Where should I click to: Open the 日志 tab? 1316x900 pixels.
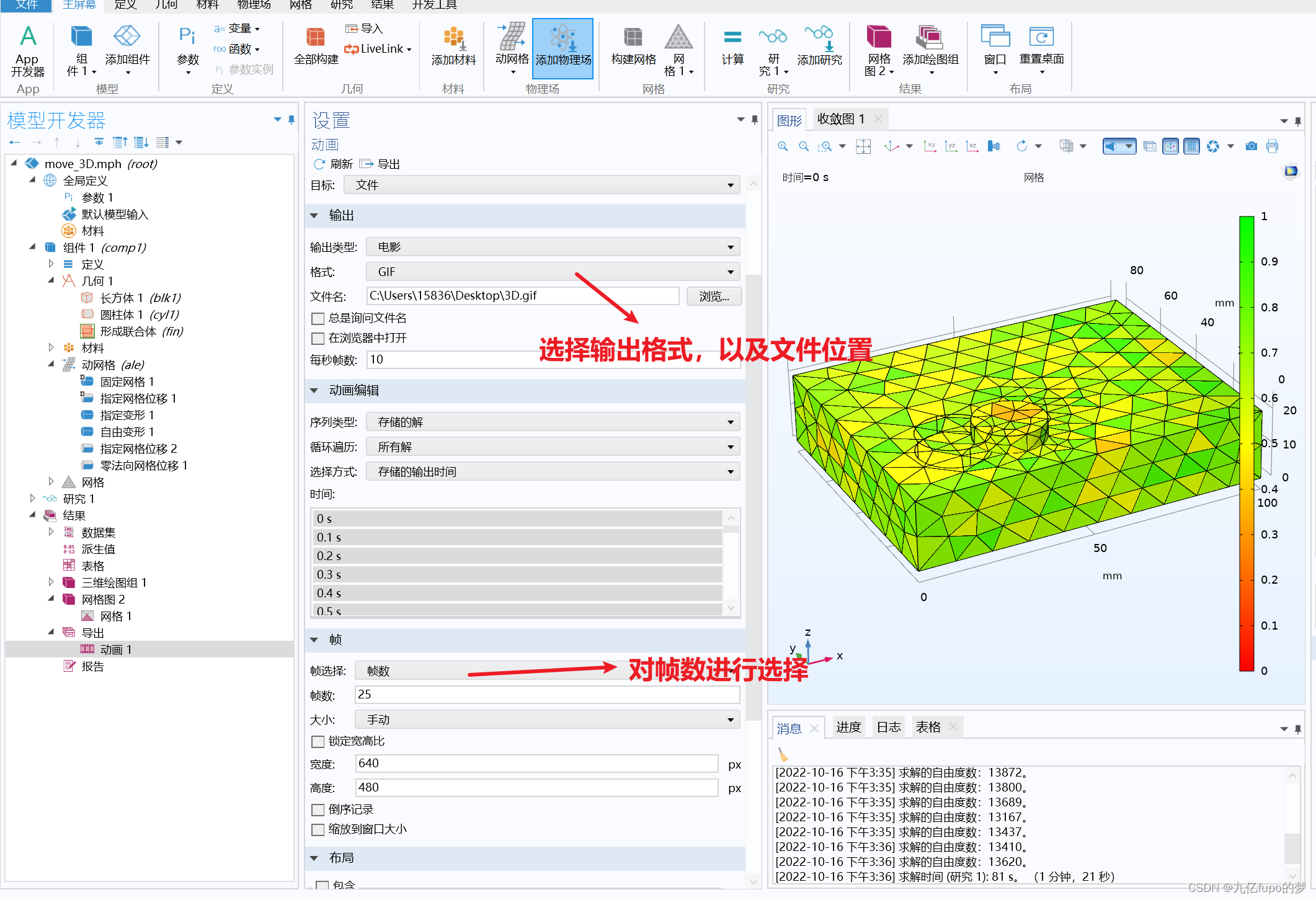[x=888, y=728]
